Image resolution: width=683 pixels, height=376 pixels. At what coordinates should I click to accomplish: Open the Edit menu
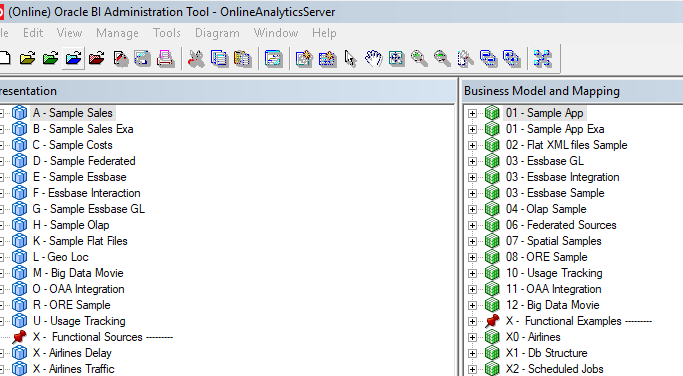[33, 33]
